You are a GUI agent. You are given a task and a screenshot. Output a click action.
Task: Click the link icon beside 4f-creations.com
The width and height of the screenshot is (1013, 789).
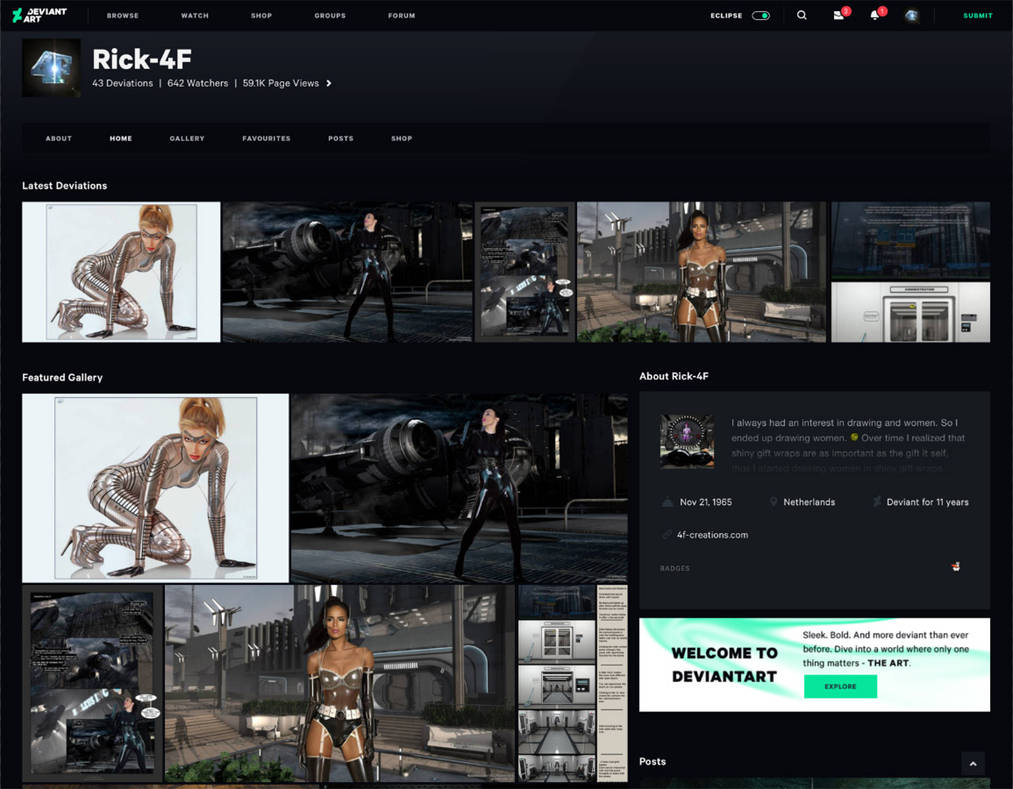pos(667,534)
